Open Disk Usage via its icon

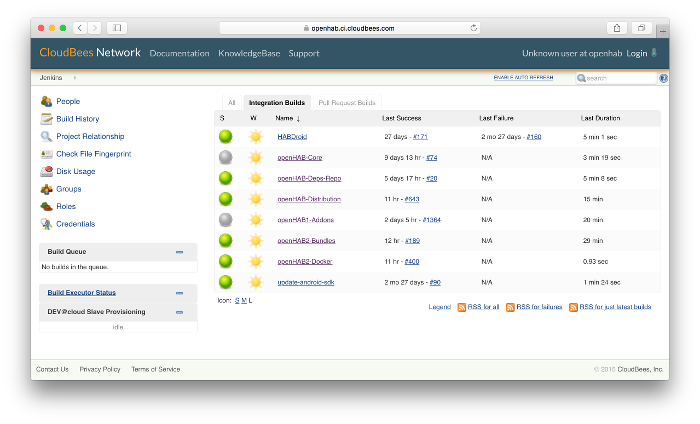(46, 171)
